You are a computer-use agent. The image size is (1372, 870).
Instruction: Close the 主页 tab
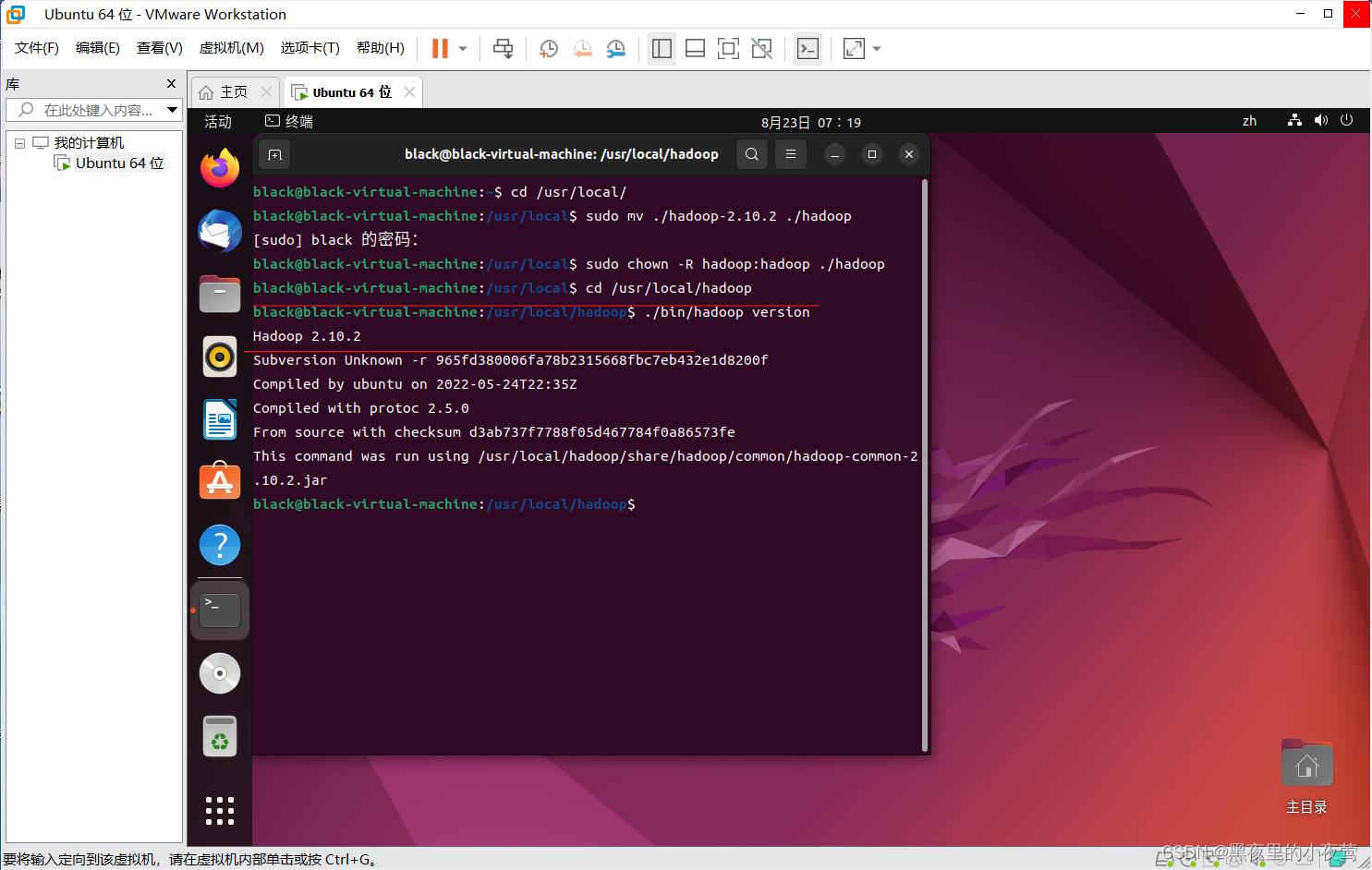(266, 91)
